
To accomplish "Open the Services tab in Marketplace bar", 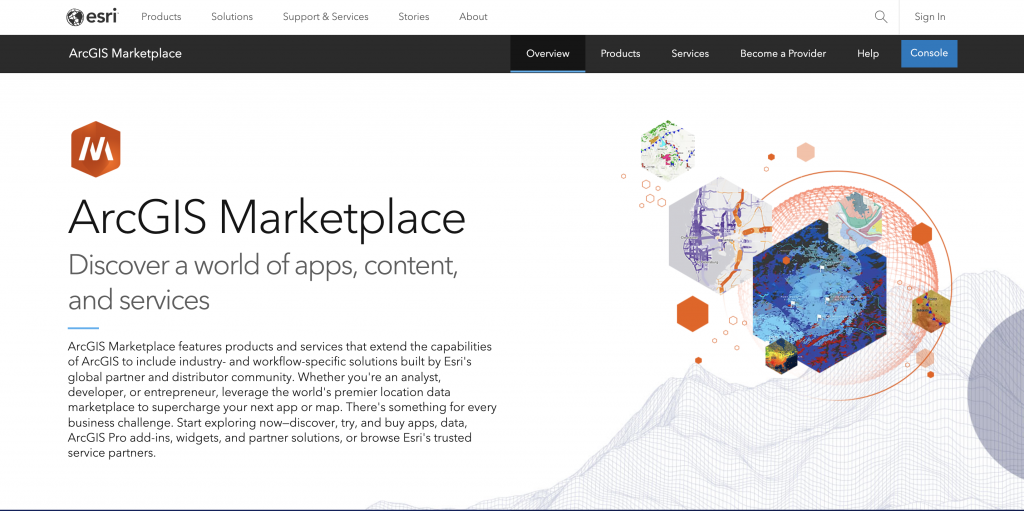I will click(690, 54).
